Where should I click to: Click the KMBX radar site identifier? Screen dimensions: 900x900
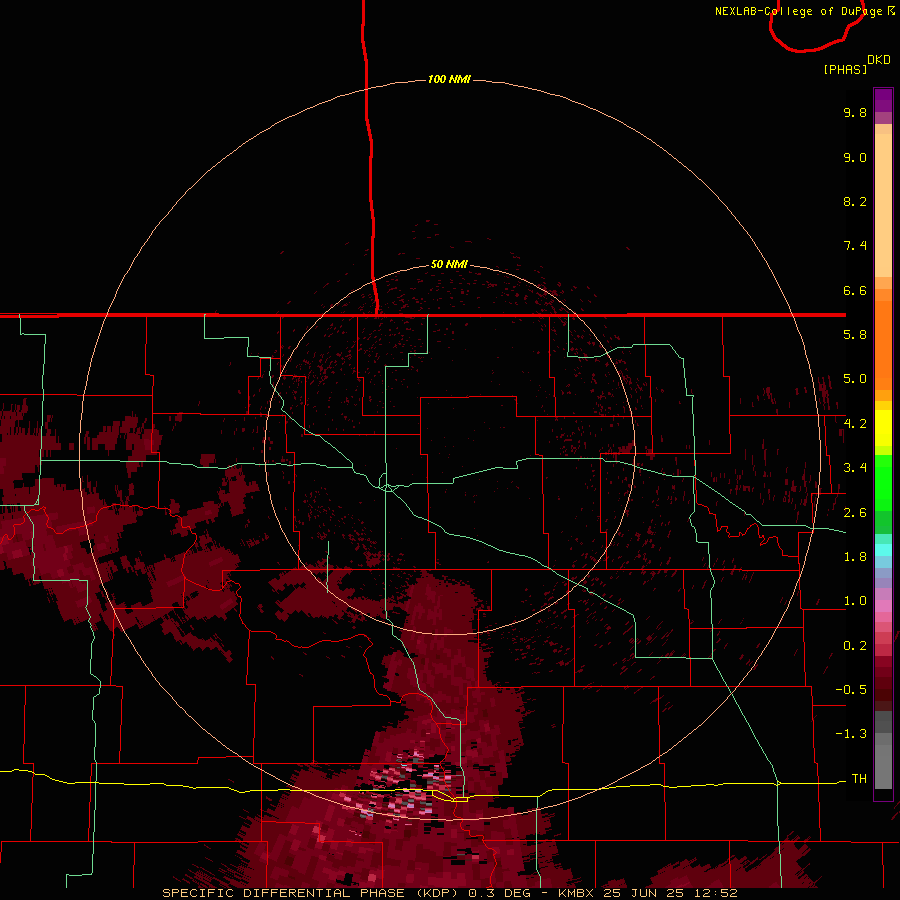click(x=576, y=893)
